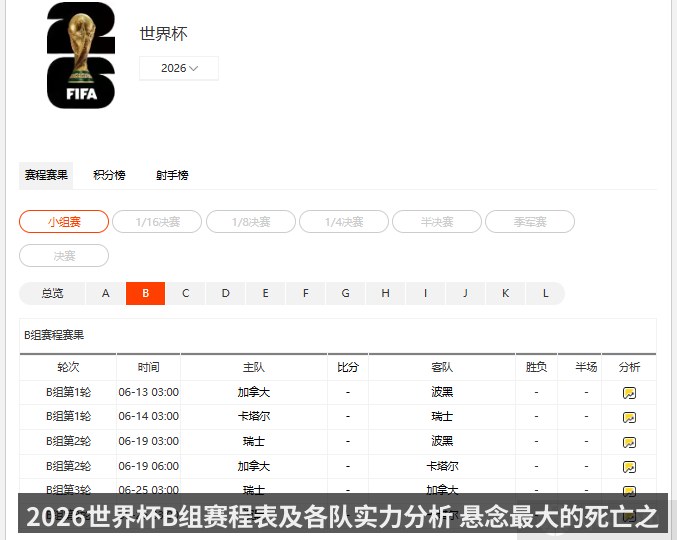The height and width of the screenshot is (540, 677).
Task: Choose group A tab
Action: (x=106, y=294)
